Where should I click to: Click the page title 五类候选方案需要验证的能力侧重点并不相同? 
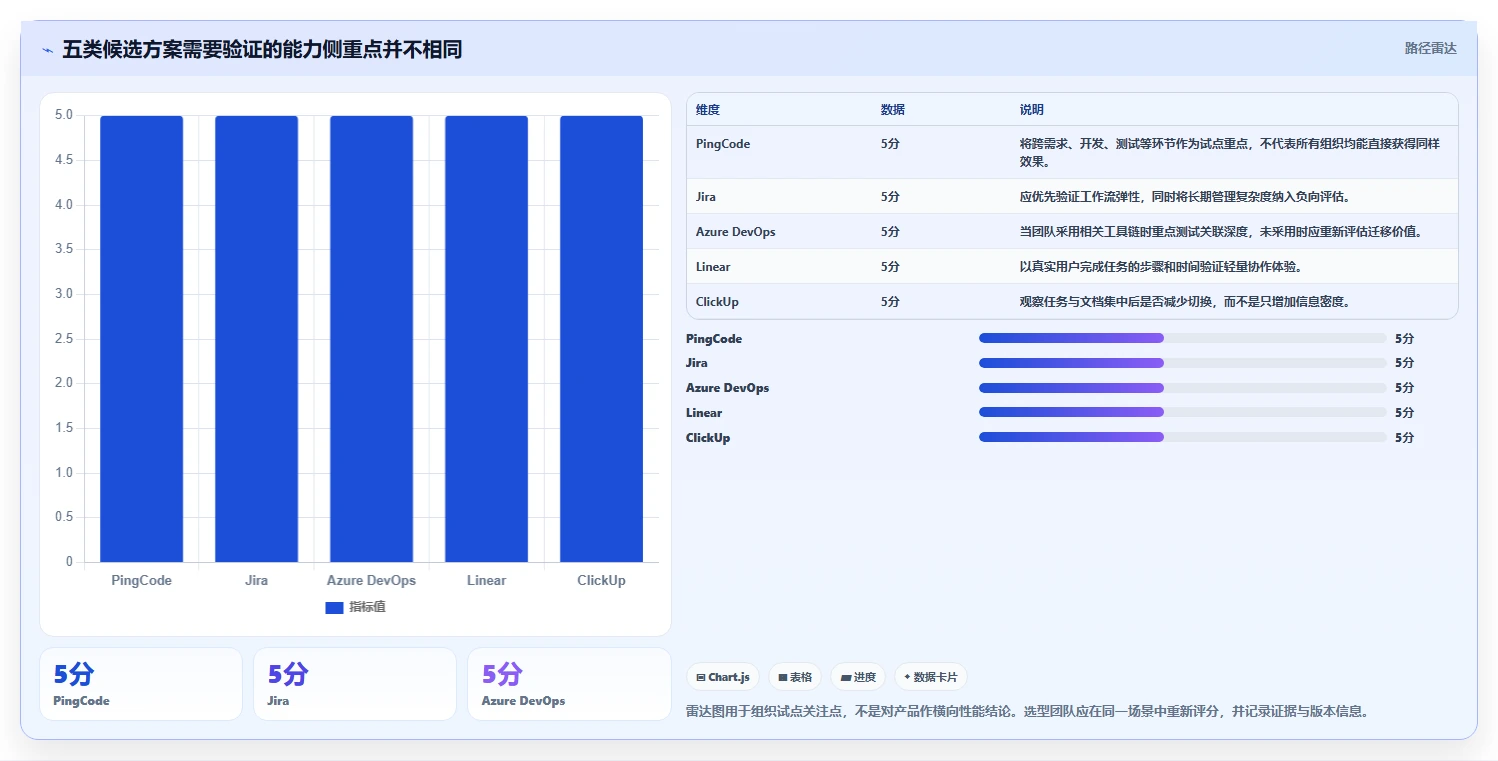(262, 49)
